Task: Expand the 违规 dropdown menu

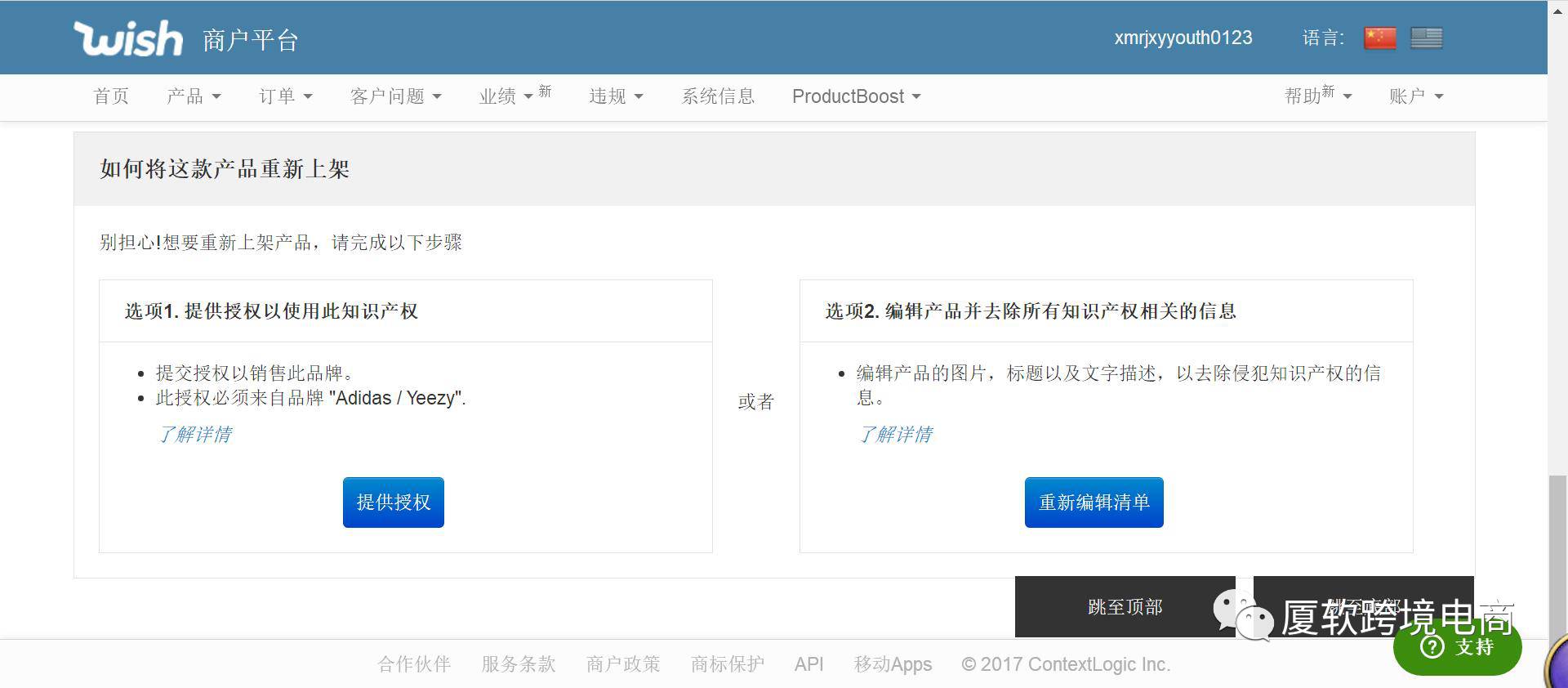Action: click(617, 96)
